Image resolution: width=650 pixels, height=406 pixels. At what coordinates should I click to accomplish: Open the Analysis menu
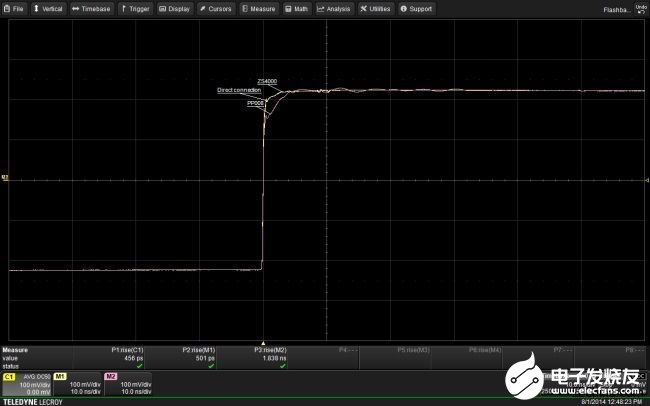coord(334,9)
